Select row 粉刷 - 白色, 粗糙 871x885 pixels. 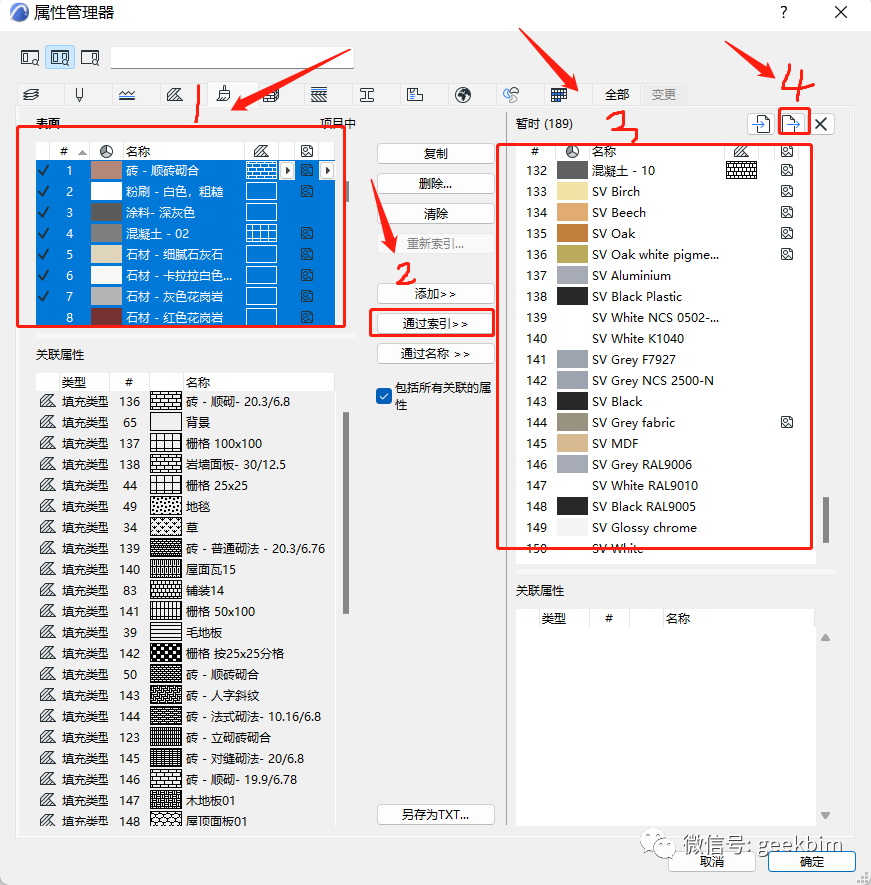185,191
